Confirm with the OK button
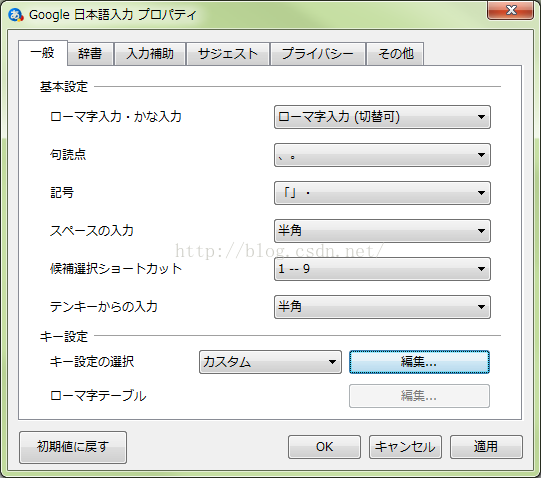Screen dimensions: 541x481 click(324, 447)
